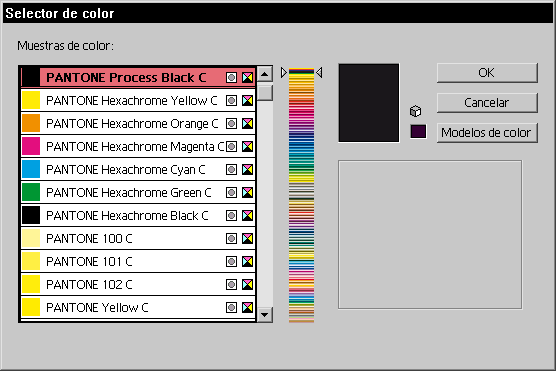Click the out-of-gamut cube warning icon
This screenshot has width=556, height=371.
coord(416,111)
